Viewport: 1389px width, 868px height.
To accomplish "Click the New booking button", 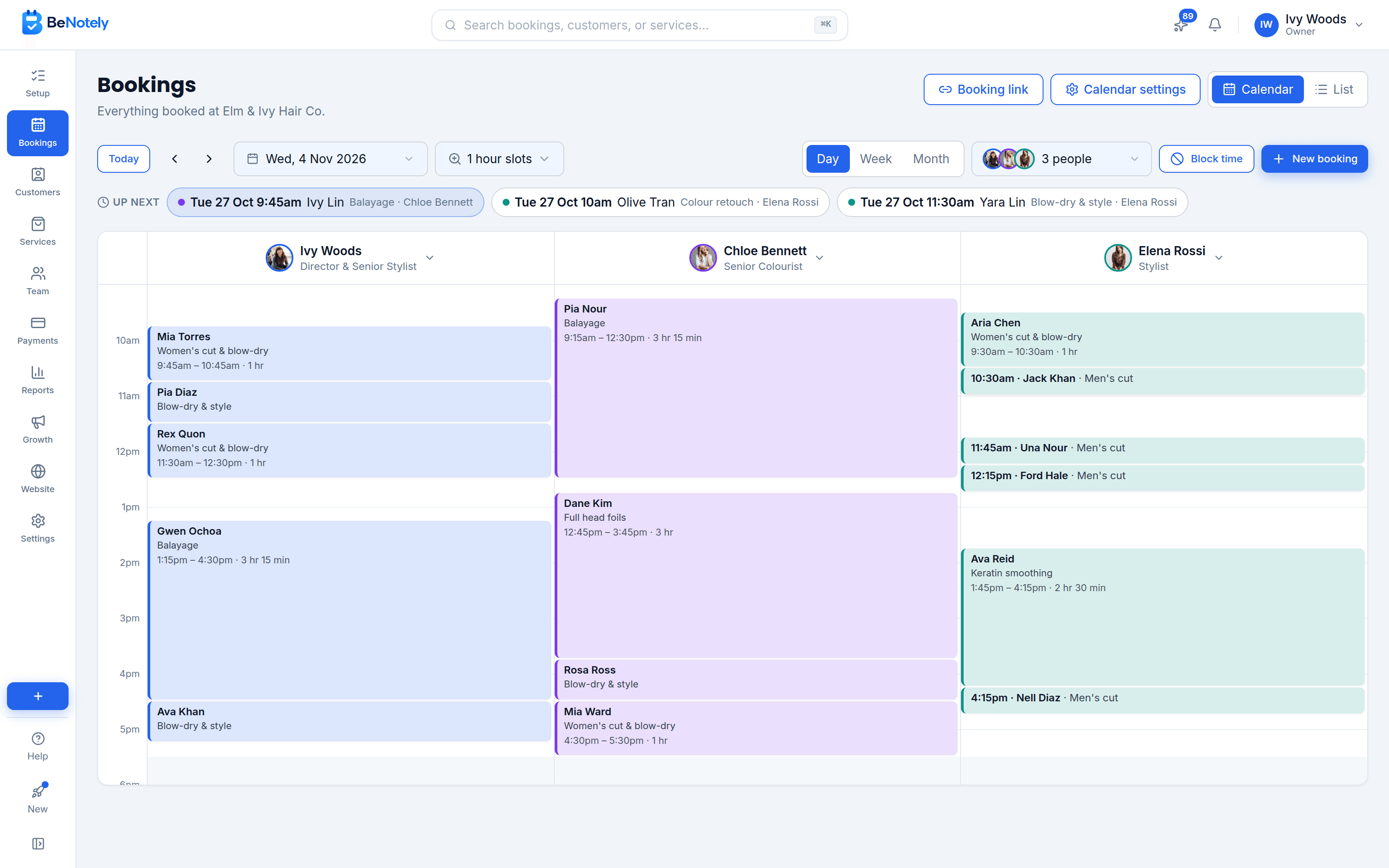I will click(1314, 159).
